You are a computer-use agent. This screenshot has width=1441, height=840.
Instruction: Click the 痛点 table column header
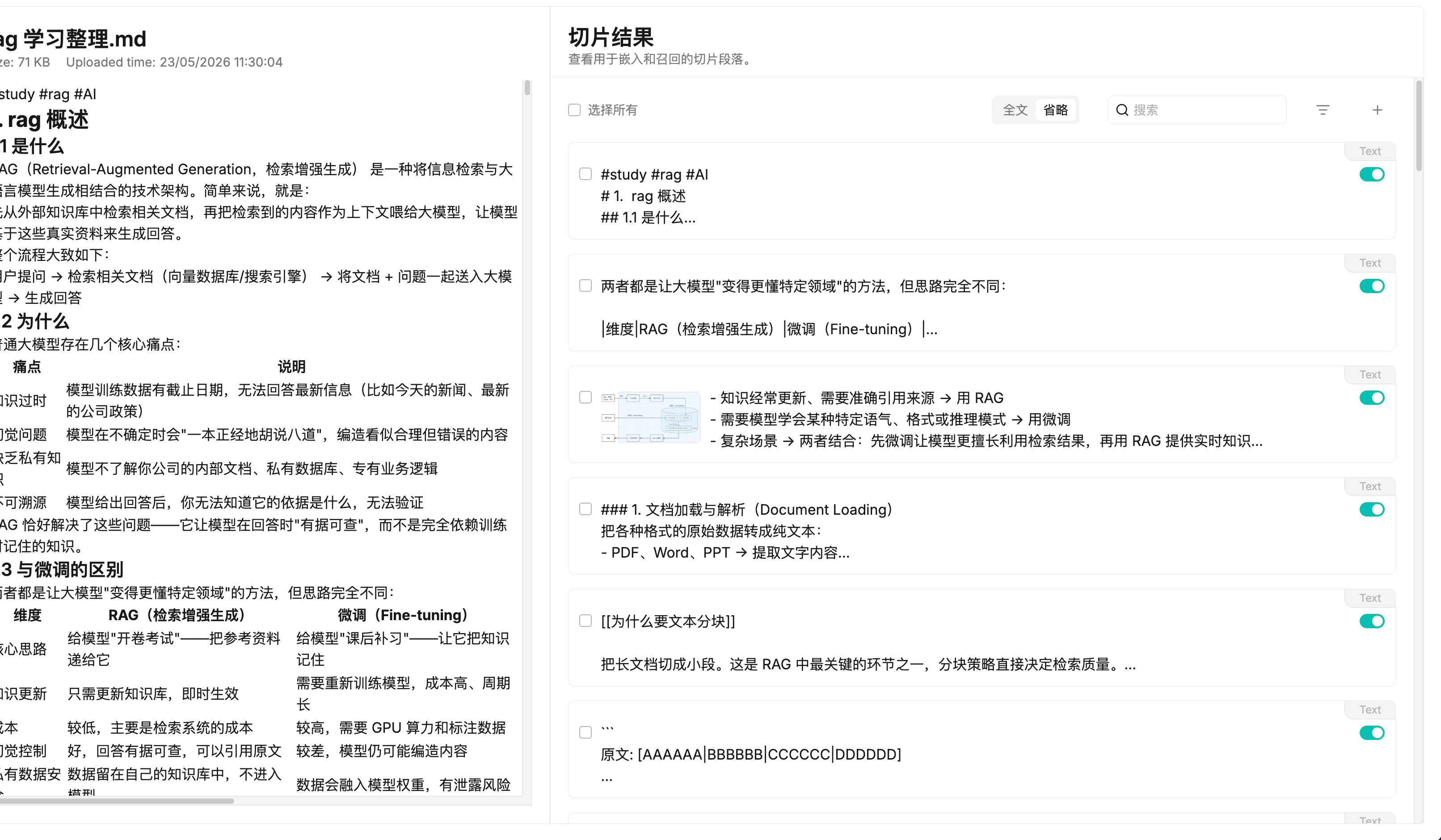click(x=27, y=366)
